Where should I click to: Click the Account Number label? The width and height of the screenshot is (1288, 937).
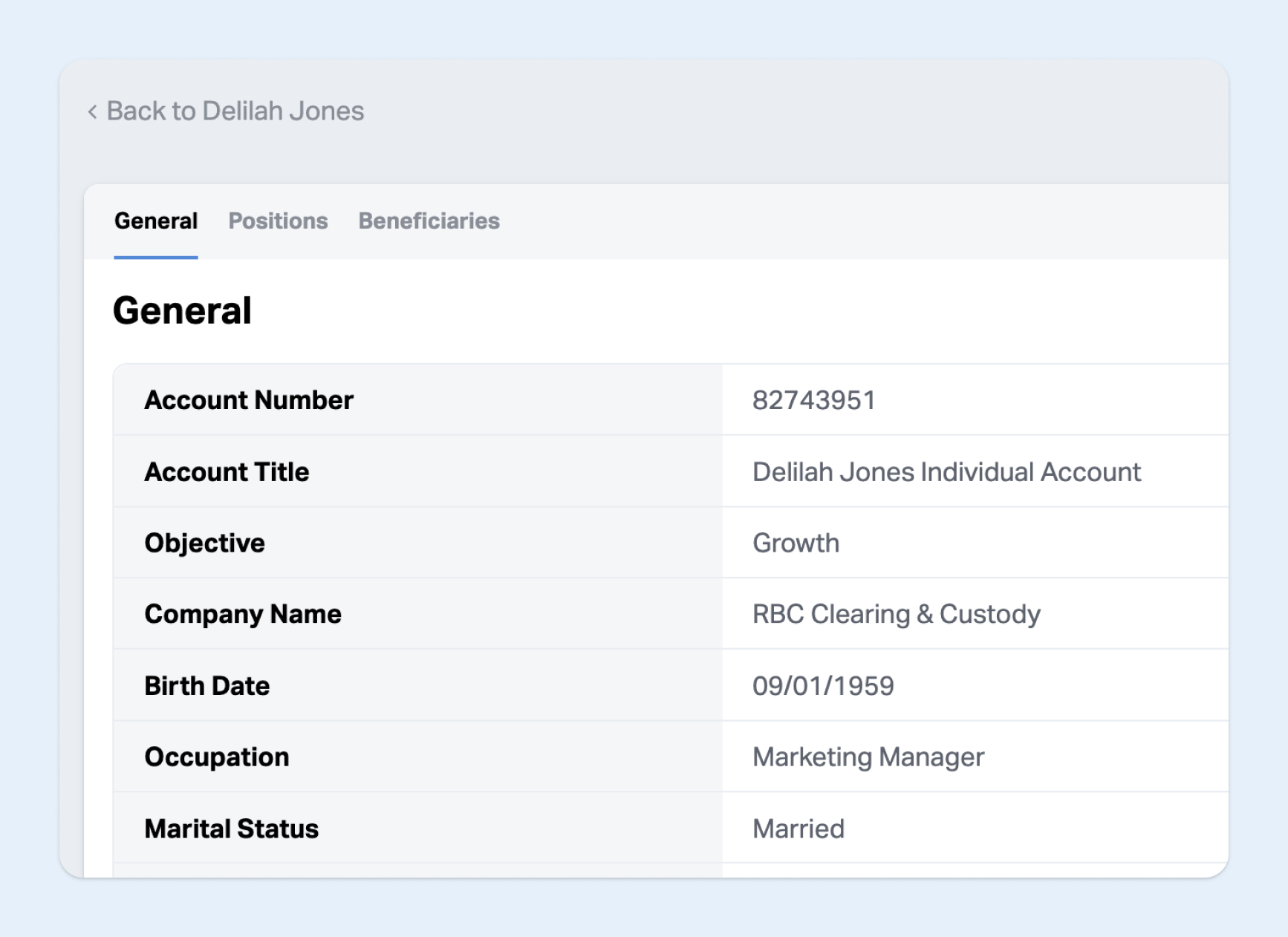pyautogui.click(x=249, y=400)
